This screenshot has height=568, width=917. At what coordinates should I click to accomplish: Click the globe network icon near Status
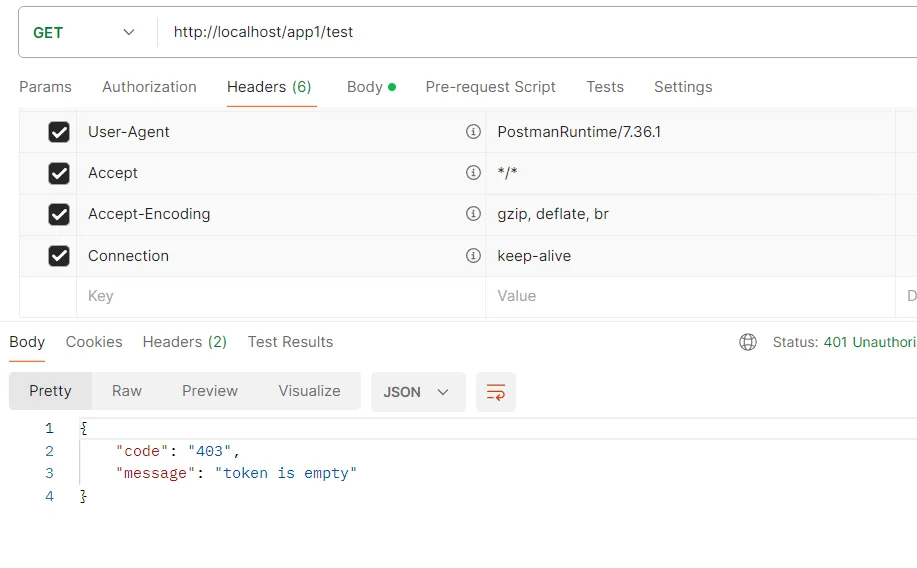click(748, 342)
